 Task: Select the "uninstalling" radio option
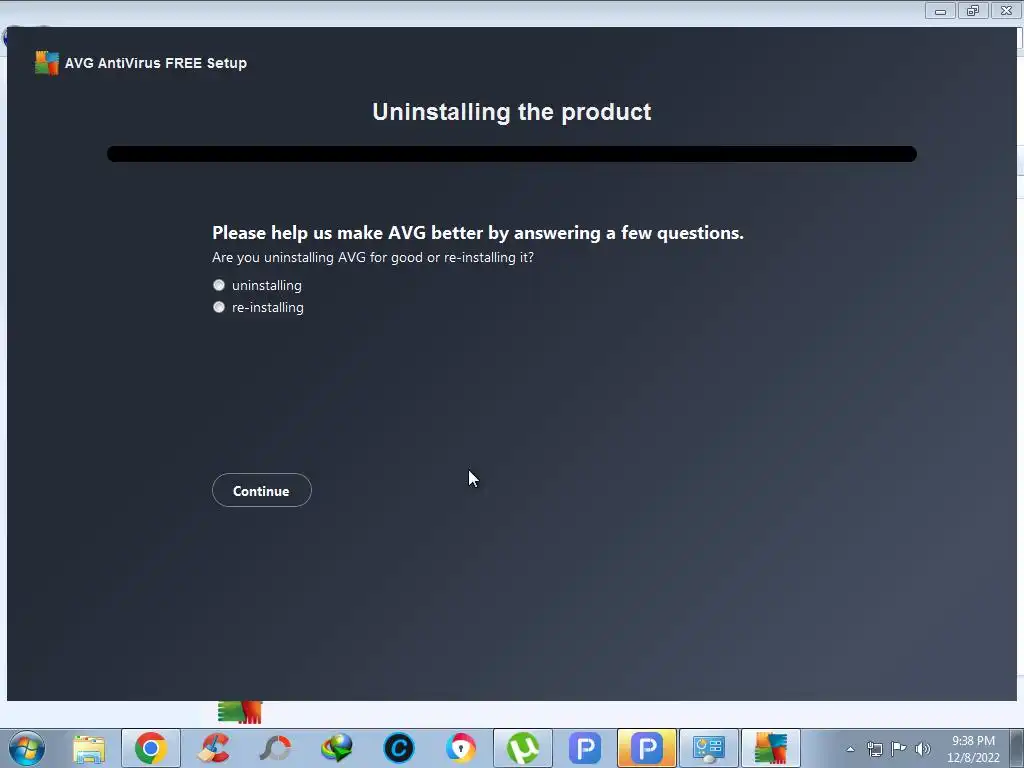(219, 285)
